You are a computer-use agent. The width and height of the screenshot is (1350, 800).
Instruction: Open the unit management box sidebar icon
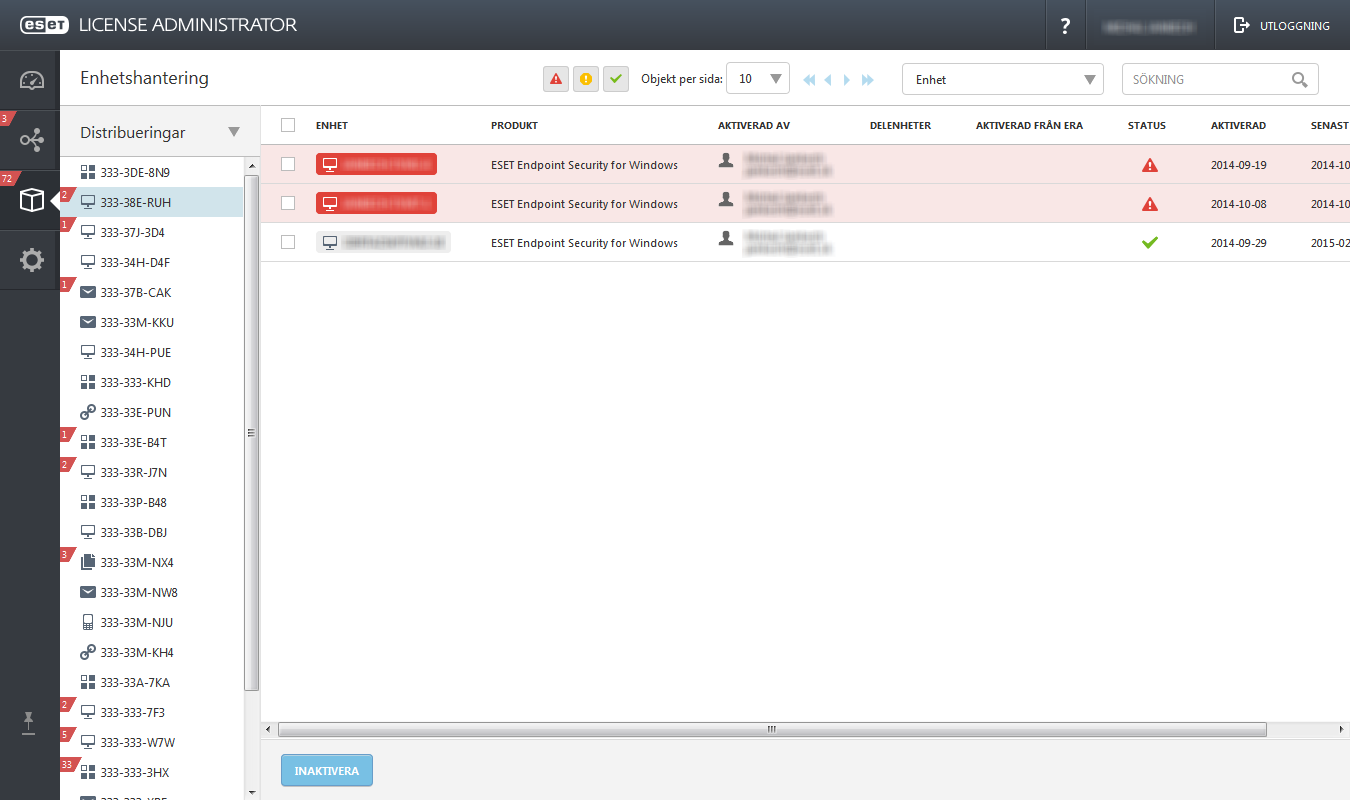click(32, 200)
